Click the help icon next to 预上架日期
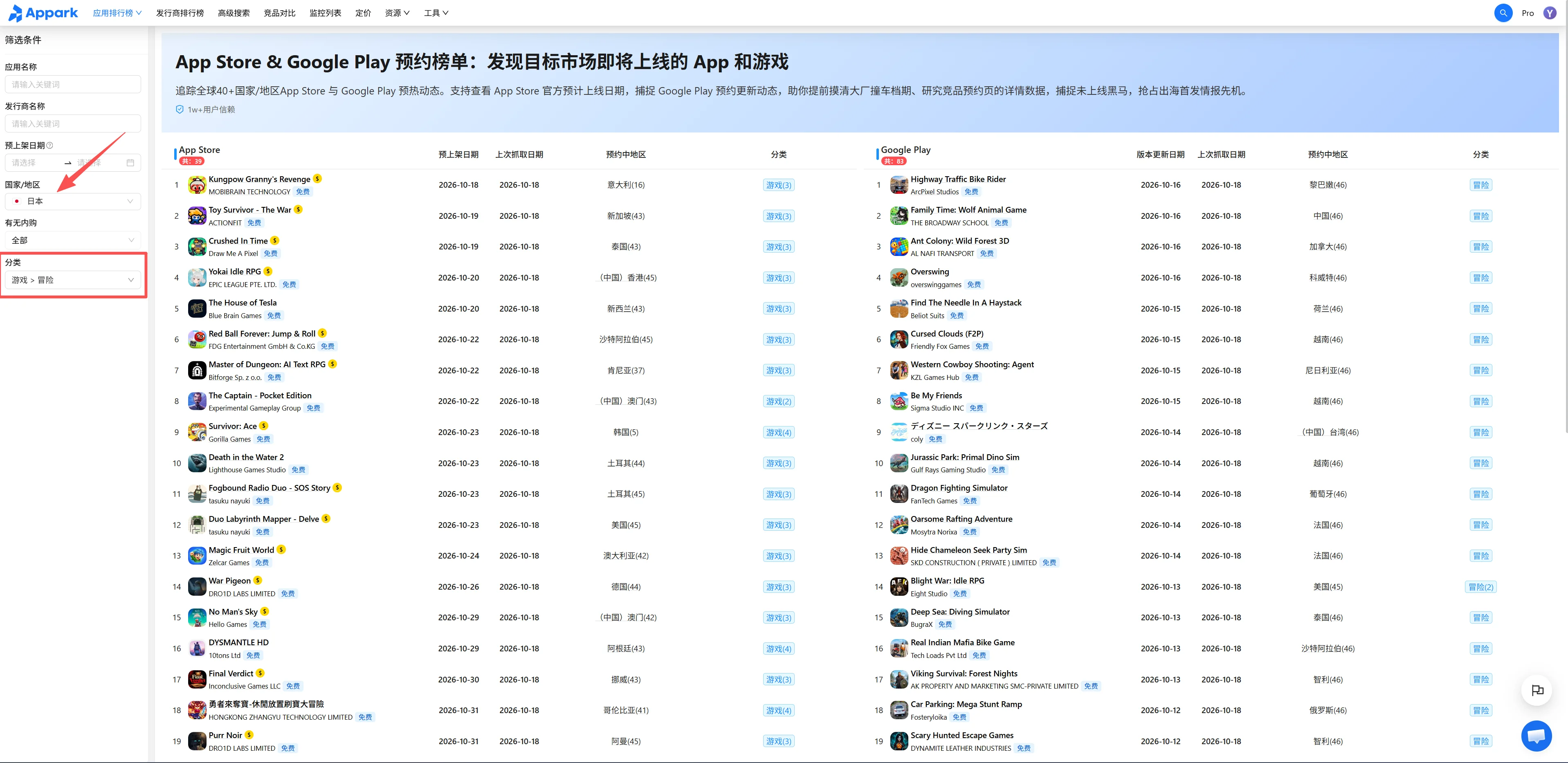Viewport: 1568px width, 763px height. click(x=50, y=146)
